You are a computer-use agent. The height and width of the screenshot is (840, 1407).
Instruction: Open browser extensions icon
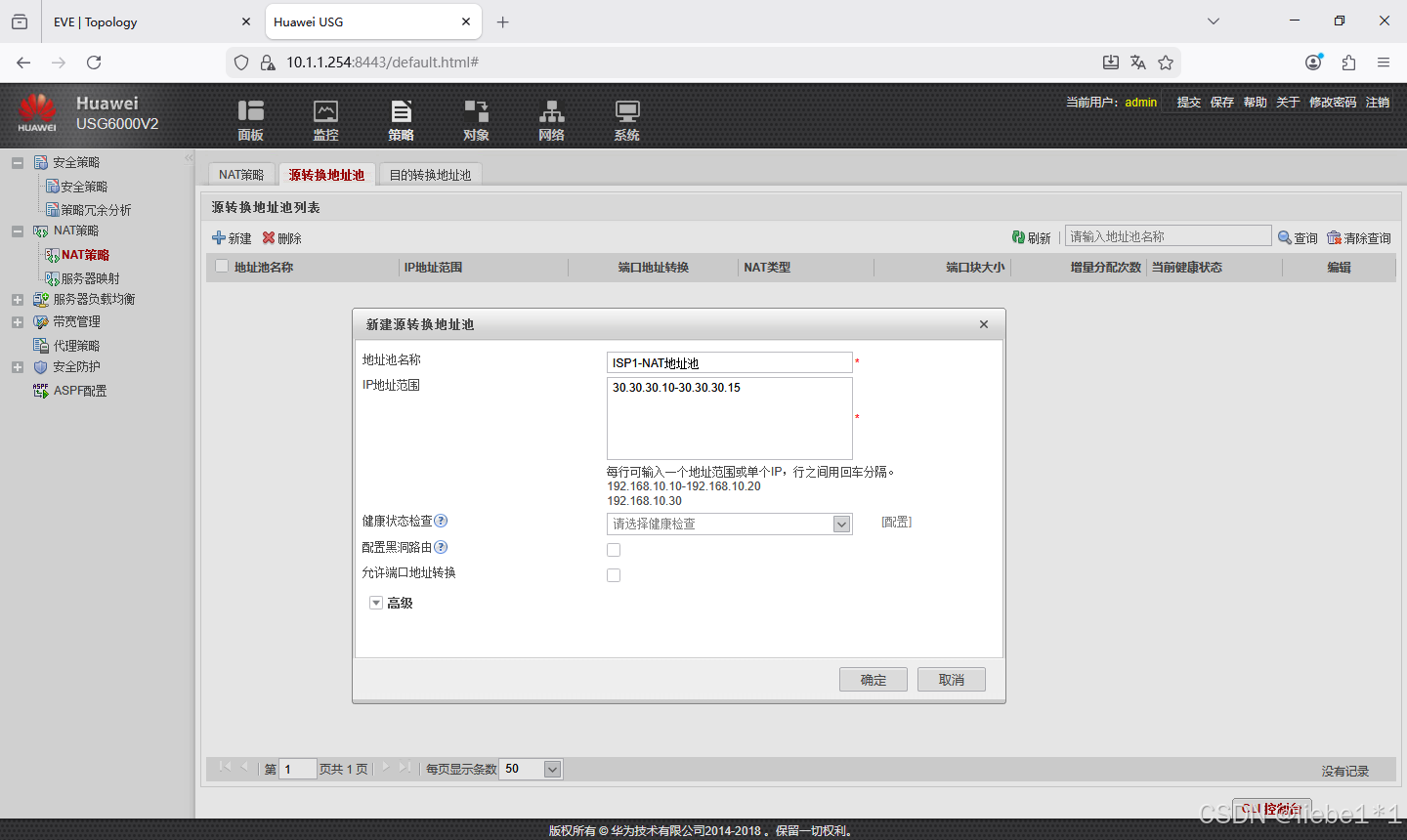tap(1348, 63)
